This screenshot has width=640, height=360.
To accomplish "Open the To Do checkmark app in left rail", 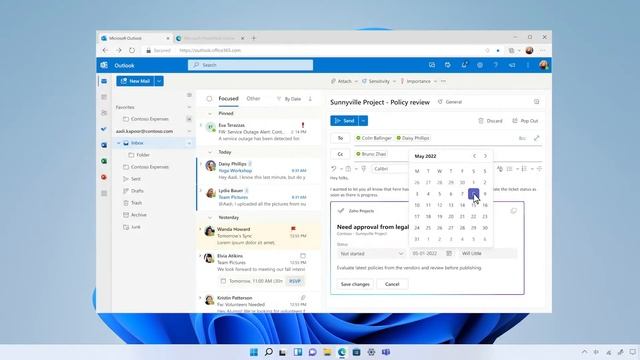I will [104, 129].
